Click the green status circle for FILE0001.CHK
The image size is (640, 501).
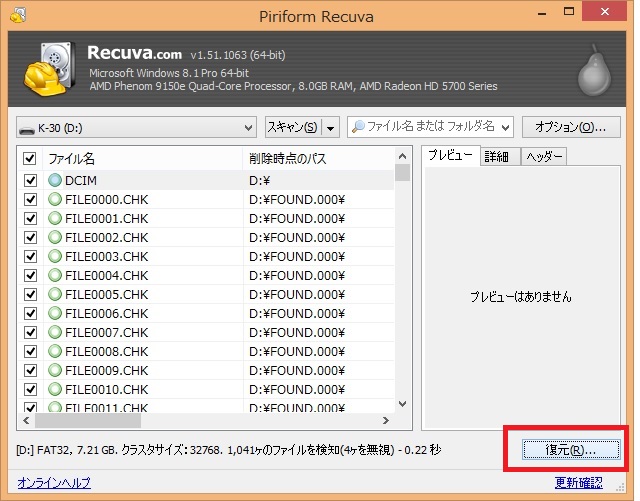(x=55, y=218)
